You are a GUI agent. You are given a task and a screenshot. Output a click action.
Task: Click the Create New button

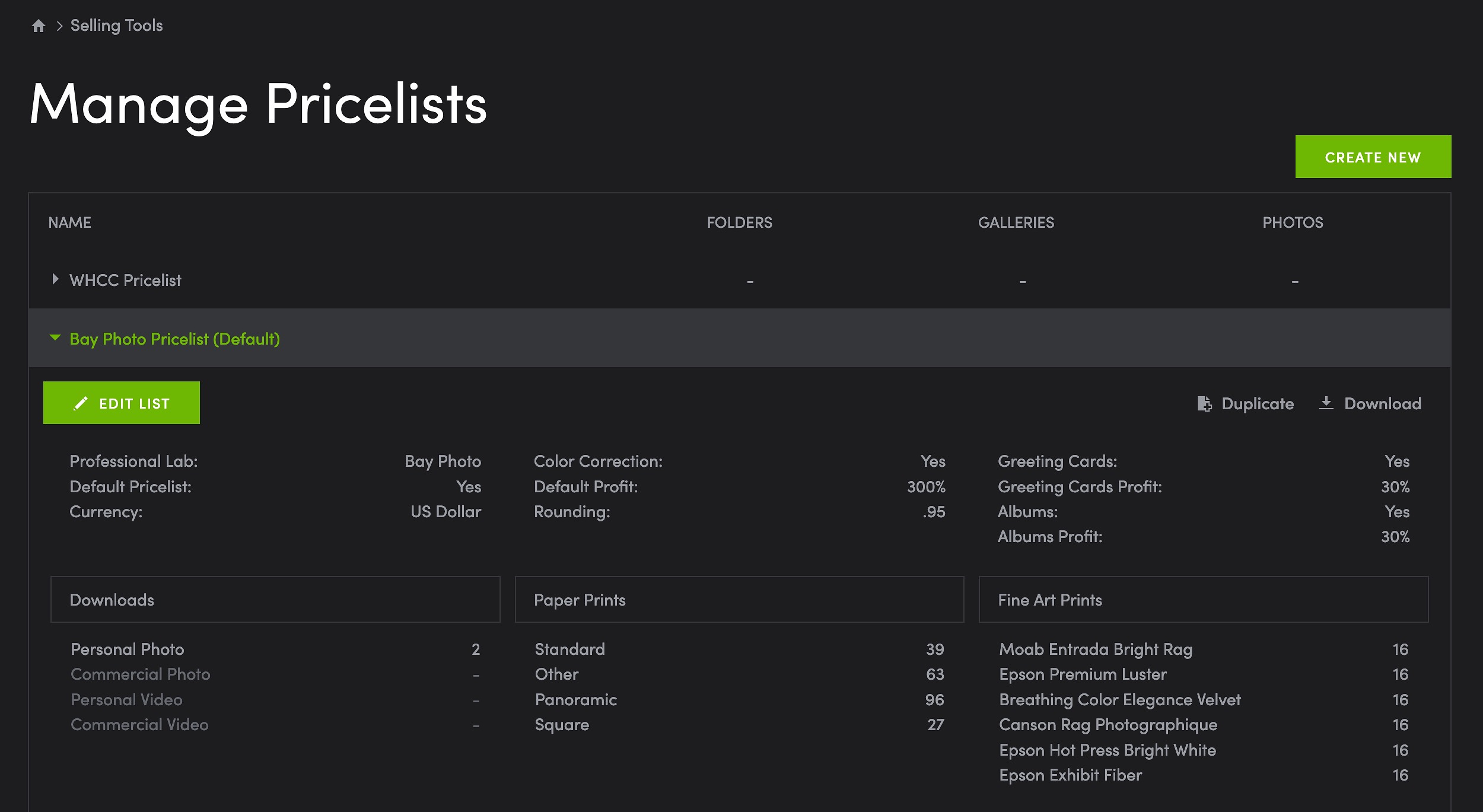tap(1373, 157)
